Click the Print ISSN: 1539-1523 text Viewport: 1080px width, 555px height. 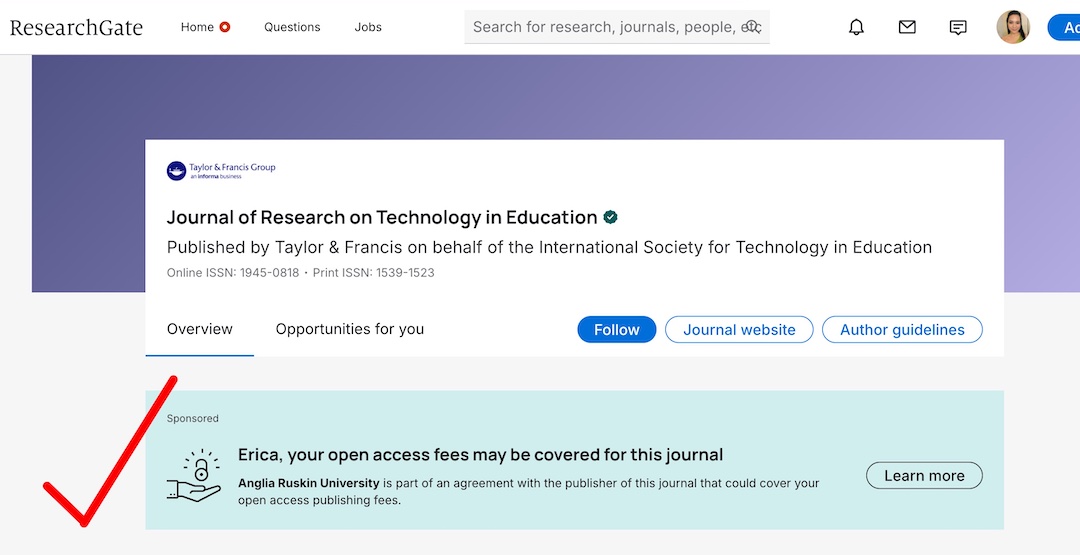(373, 273)
